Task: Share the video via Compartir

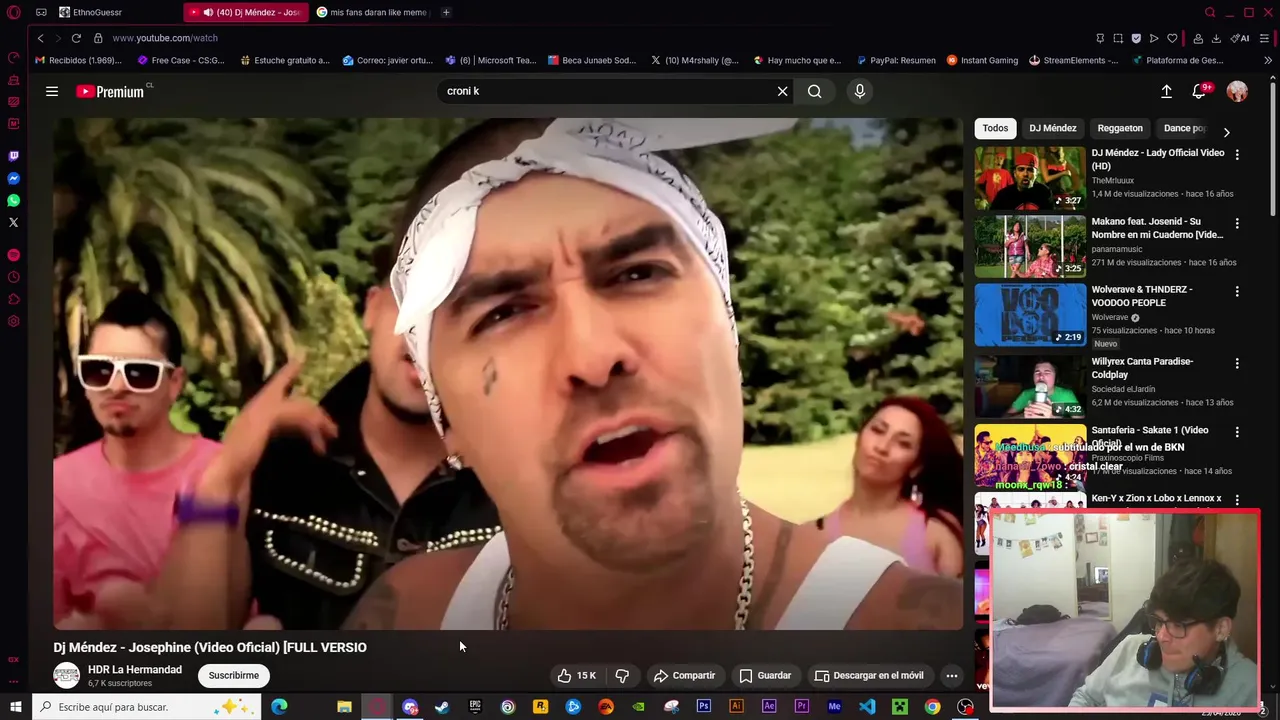Action: point(684,676)
